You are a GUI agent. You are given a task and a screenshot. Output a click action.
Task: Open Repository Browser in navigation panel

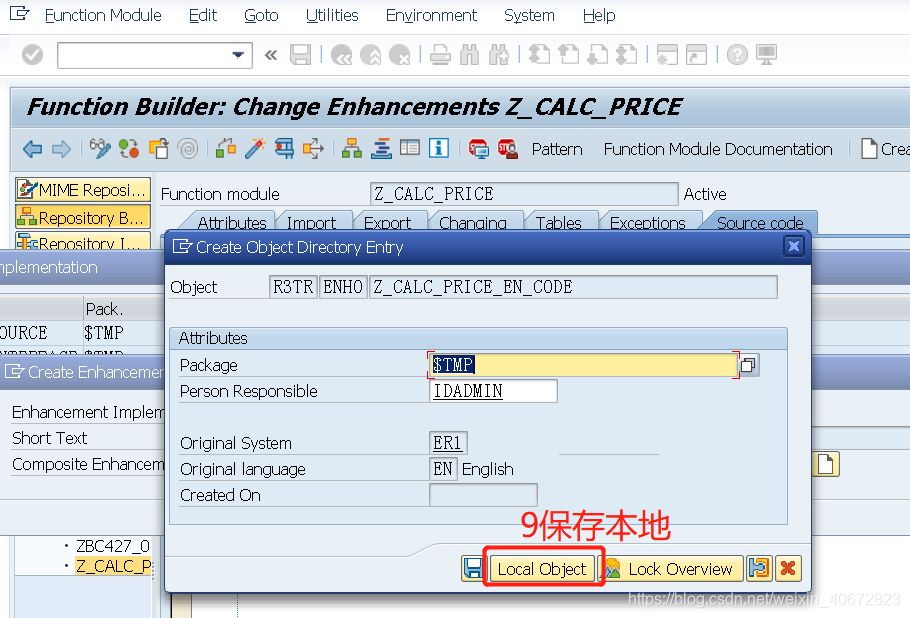point(83,217)
